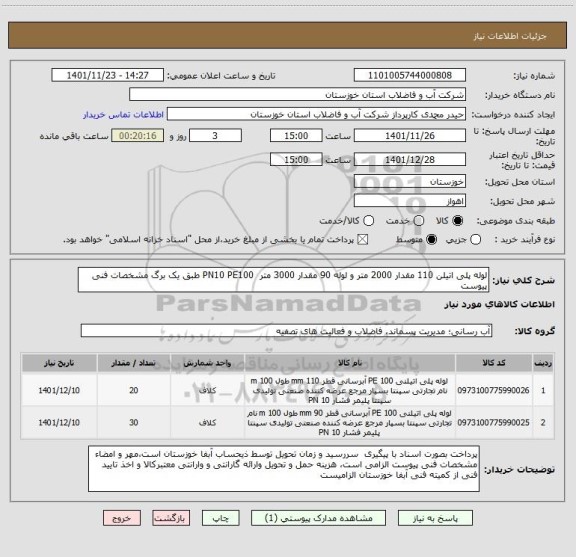Click delivery city field اهواز

point(410,201)
